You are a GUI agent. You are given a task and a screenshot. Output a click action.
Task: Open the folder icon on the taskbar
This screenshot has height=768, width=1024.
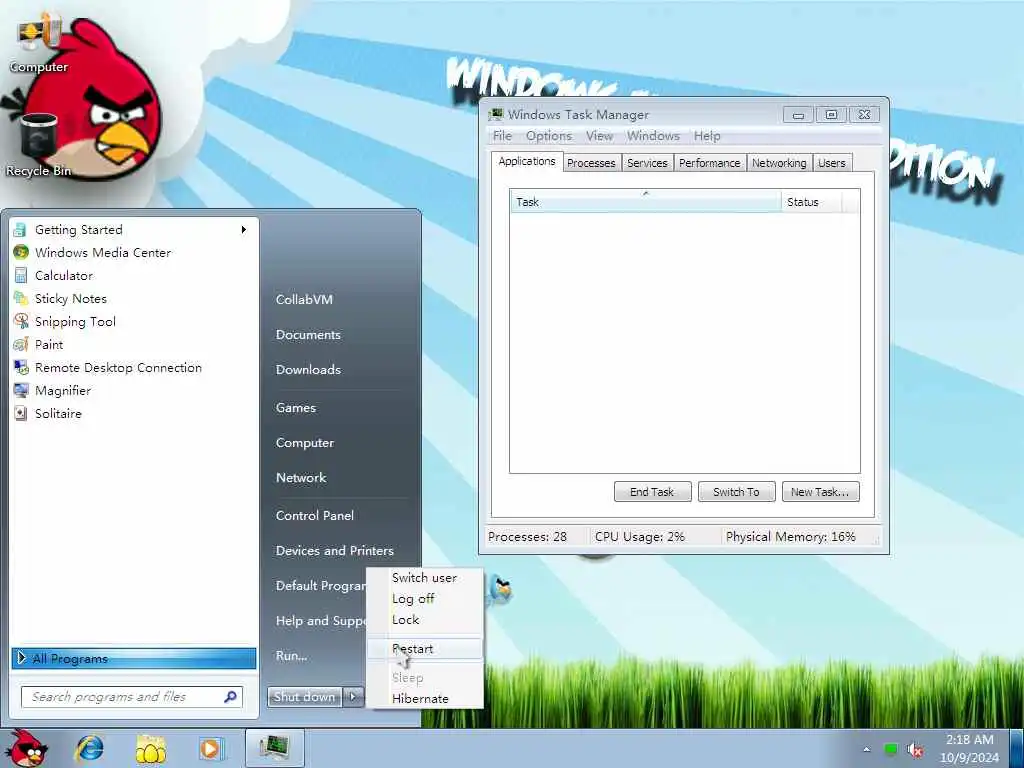(150, 748)
